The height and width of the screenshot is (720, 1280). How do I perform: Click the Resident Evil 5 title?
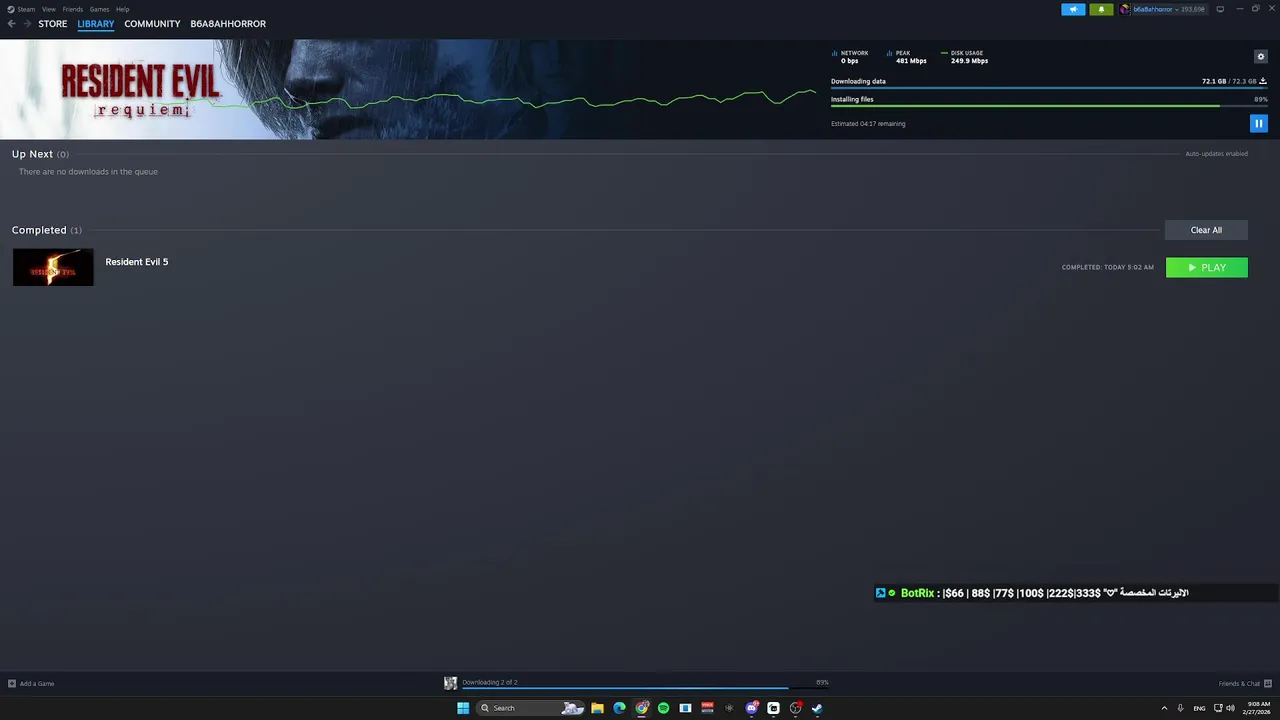(137, 262)
